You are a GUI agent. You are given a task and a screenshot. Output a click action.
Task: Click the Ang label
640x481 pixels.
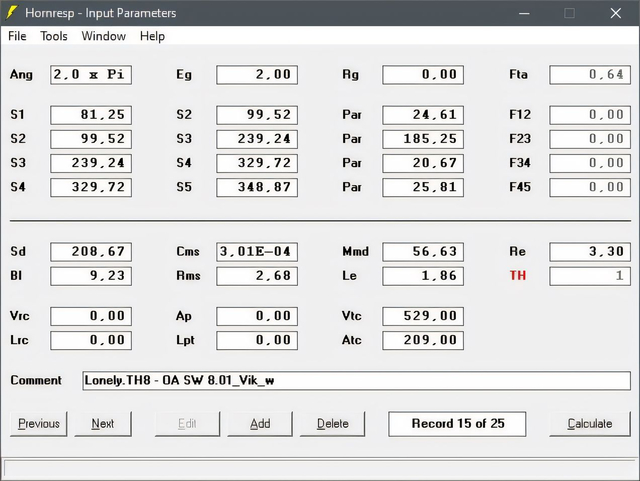(21, 75)
